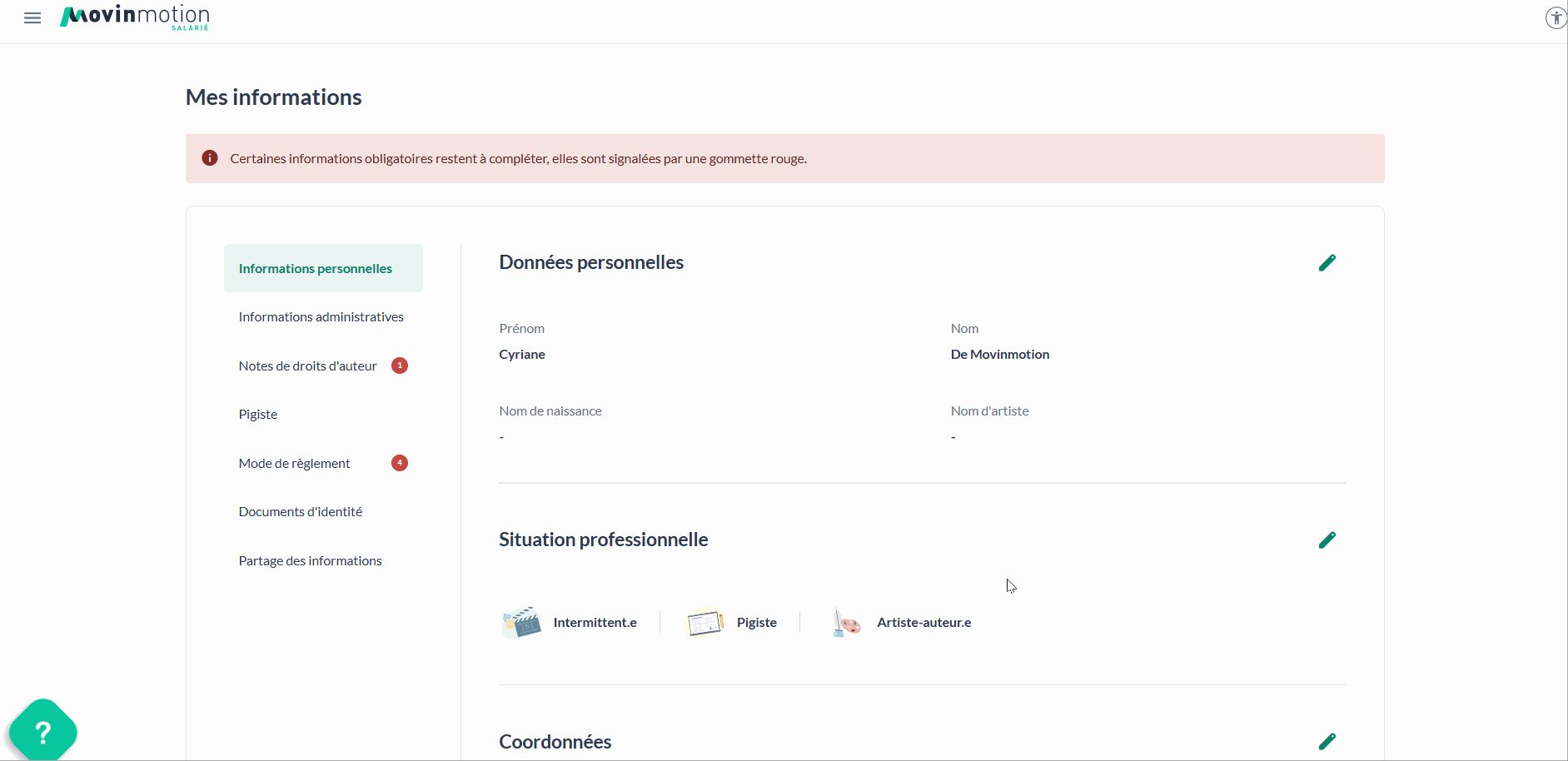
Task: Click the red badge beside Mode de règlement
Action: 400,463
